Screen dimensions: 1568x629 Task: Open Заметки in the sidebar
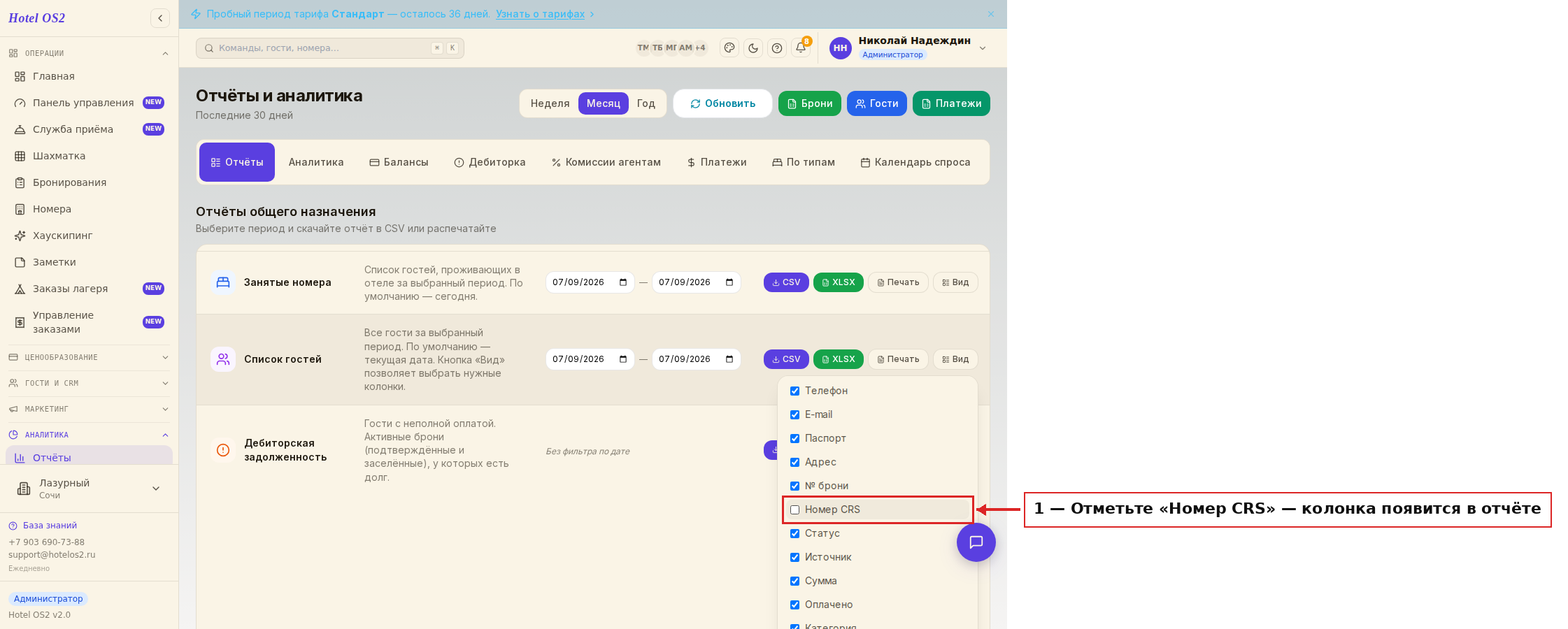point(90,262)
